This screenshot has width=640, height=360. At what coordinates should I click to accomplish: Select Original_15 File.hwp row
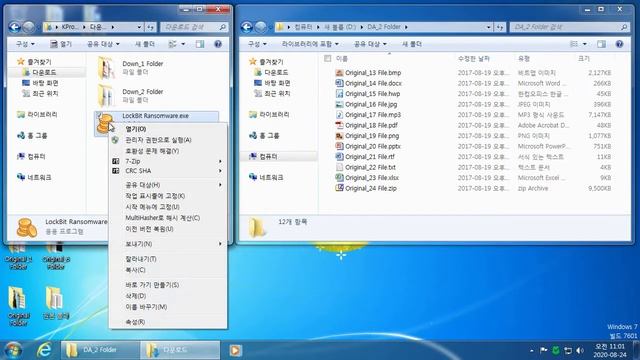point(473,94)
